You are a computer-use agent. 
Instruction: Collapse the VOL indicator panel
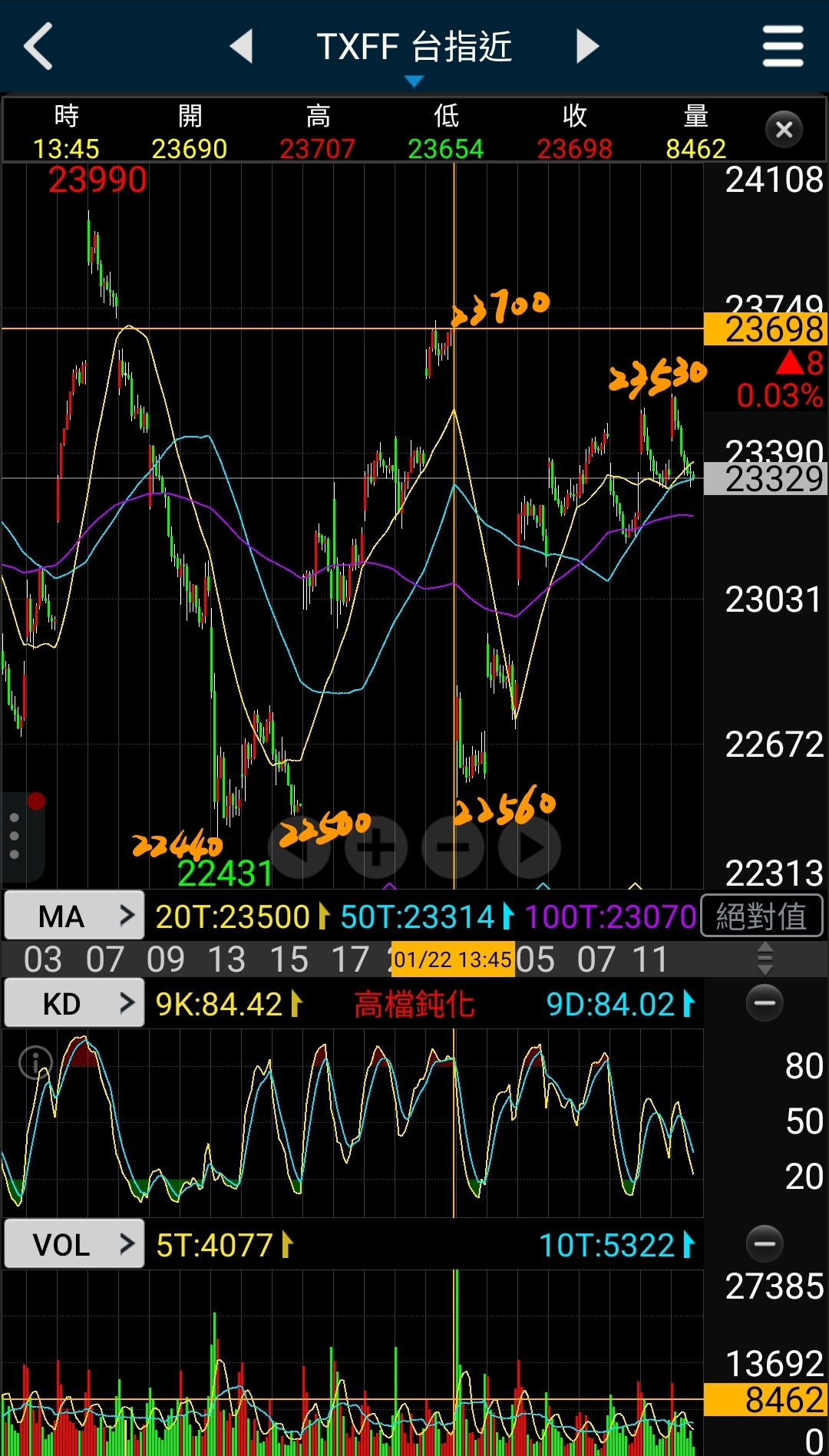[x=765, y=1244]
